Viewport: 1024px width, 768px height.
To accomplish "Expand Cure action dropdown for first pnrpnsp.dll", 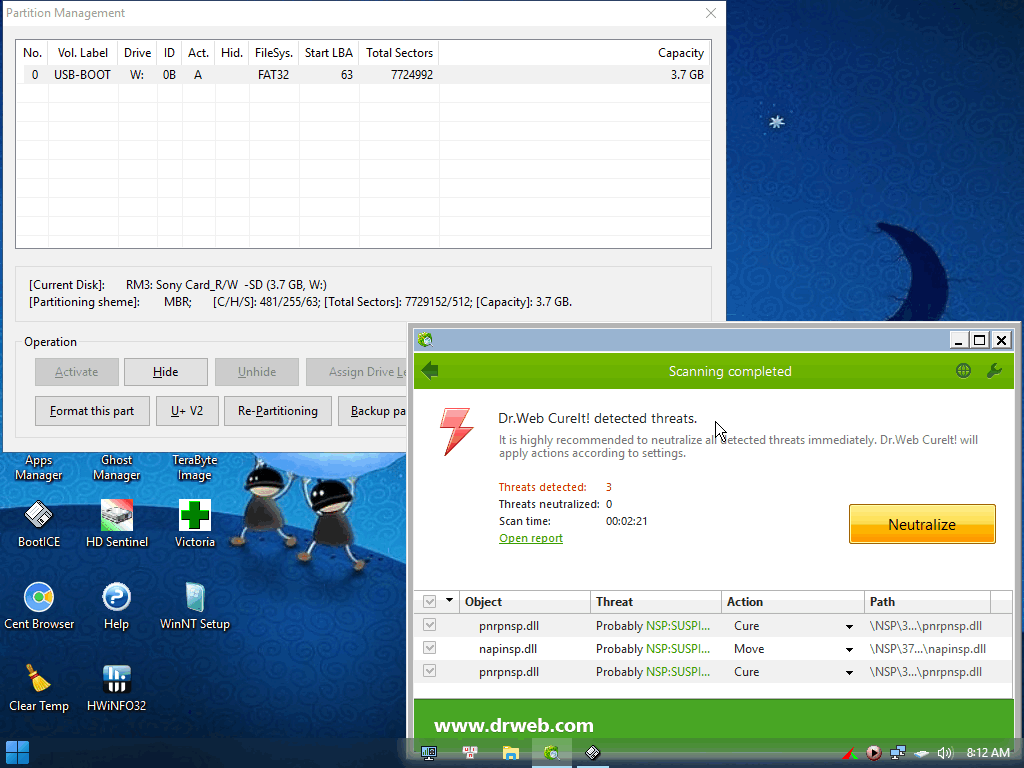I will point(849,626).
